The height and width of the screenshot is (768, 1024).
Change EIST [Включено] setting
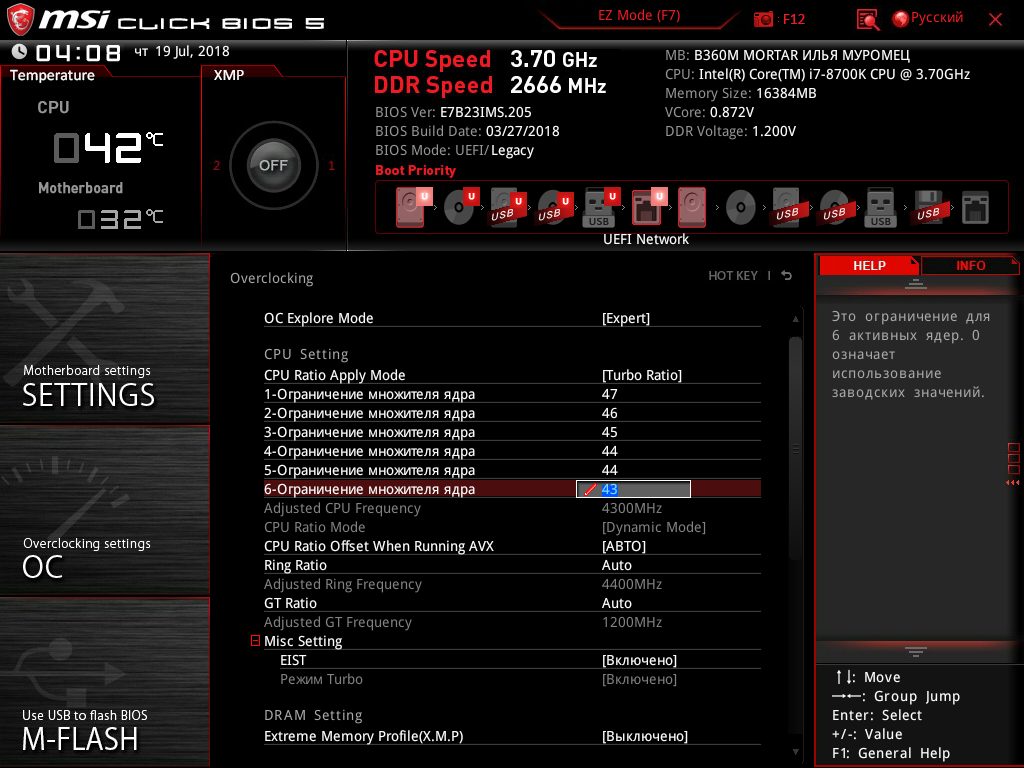click(639, 660)
